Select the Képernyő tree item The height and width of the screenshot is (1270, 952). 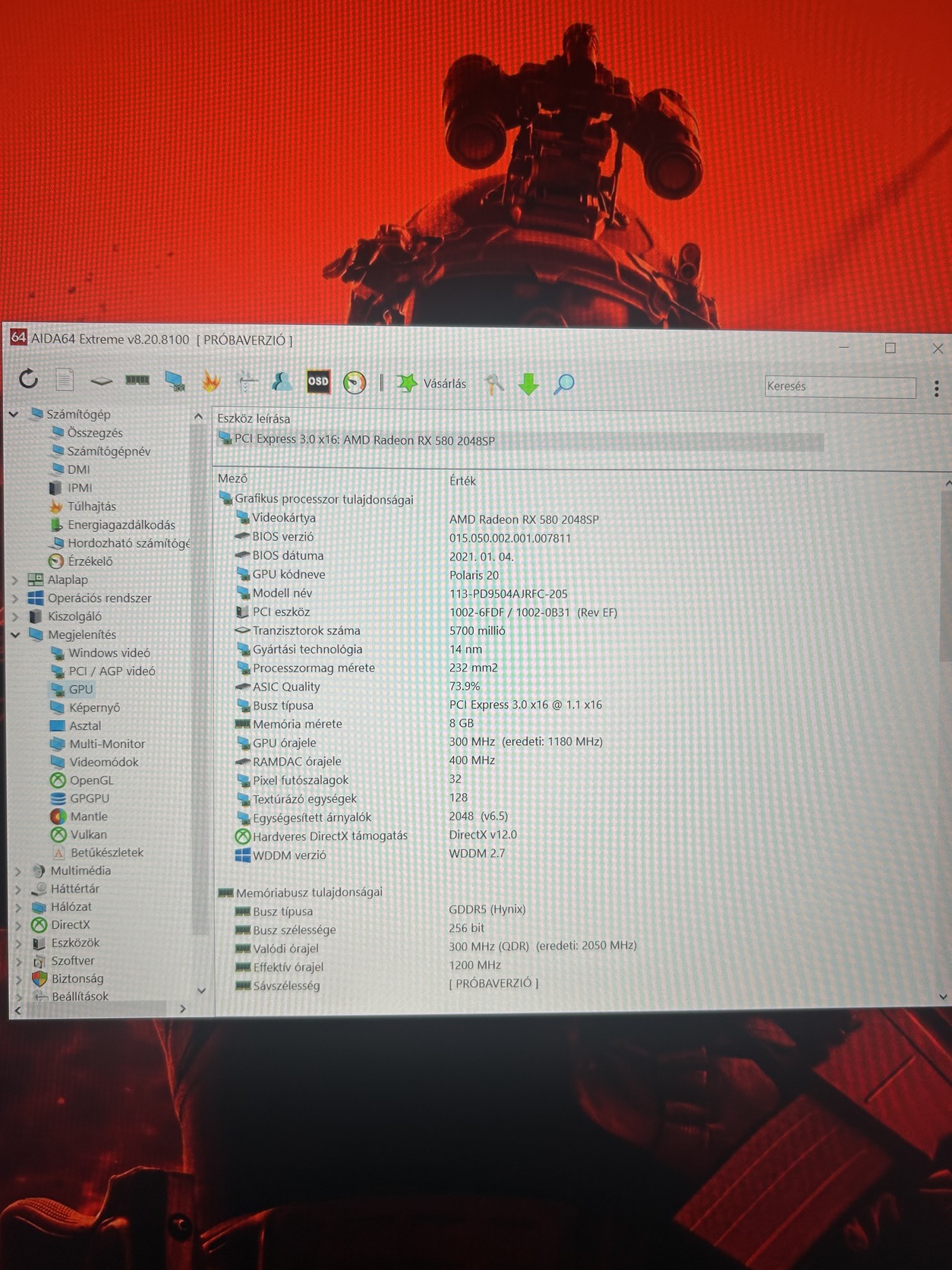(x=94, y=707)
